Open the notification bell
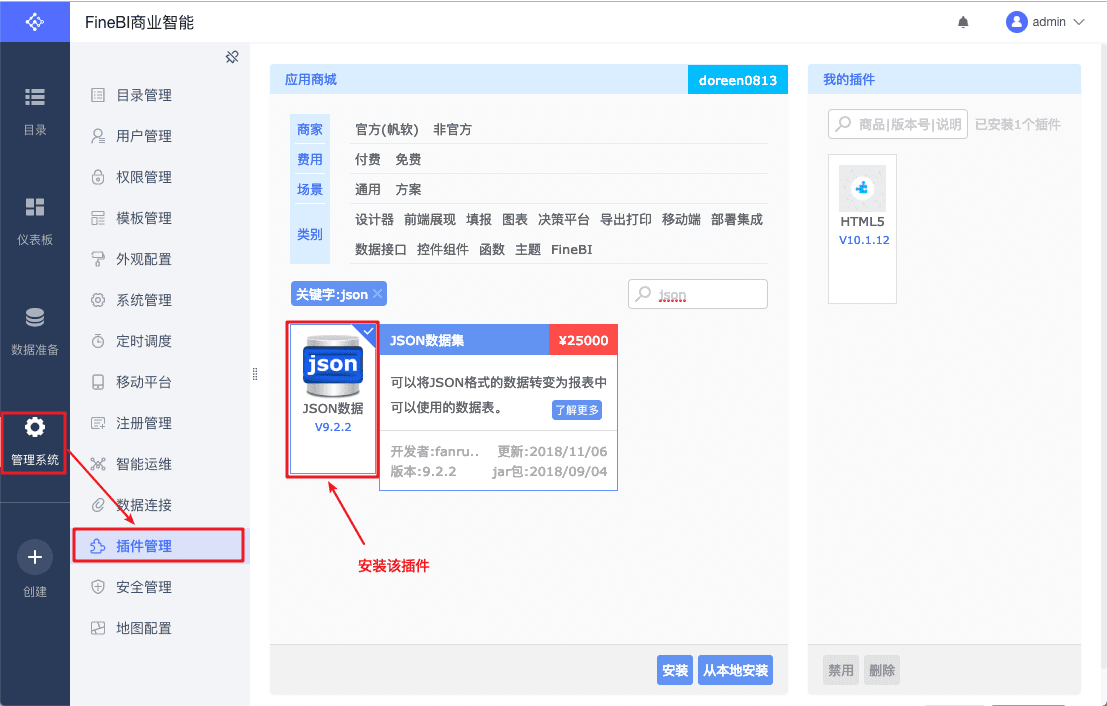The width and height of the screenshot is (1107, 706). [x=963, y=22]
